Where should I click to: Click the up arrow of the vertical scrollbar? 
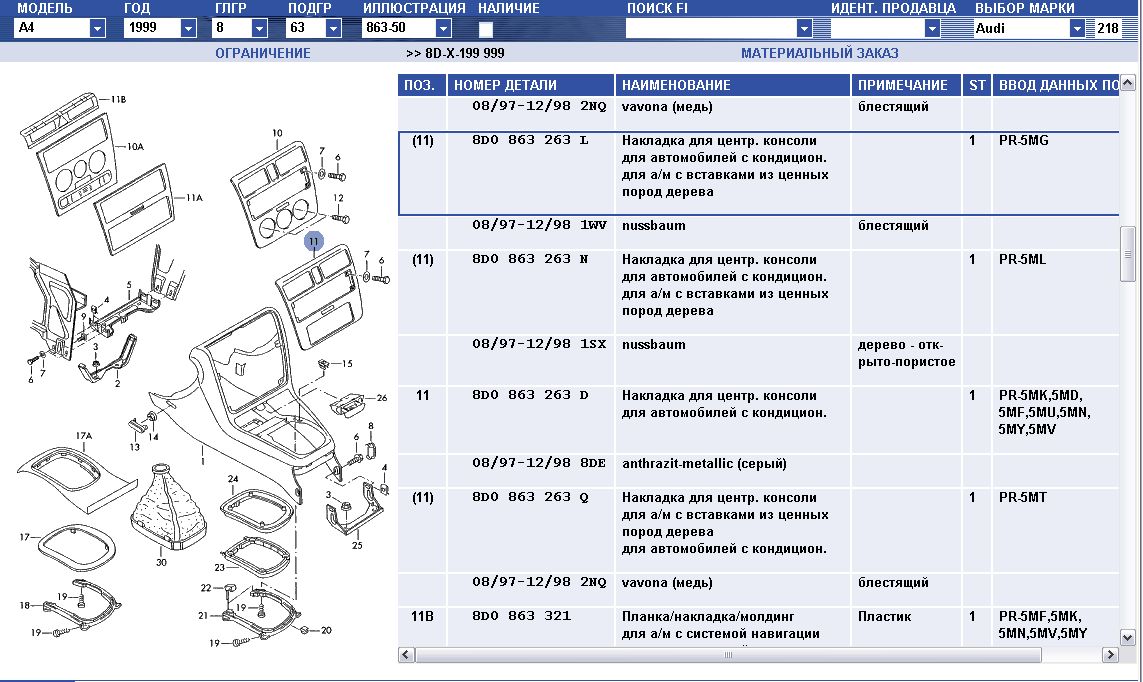coord(1128,82)
